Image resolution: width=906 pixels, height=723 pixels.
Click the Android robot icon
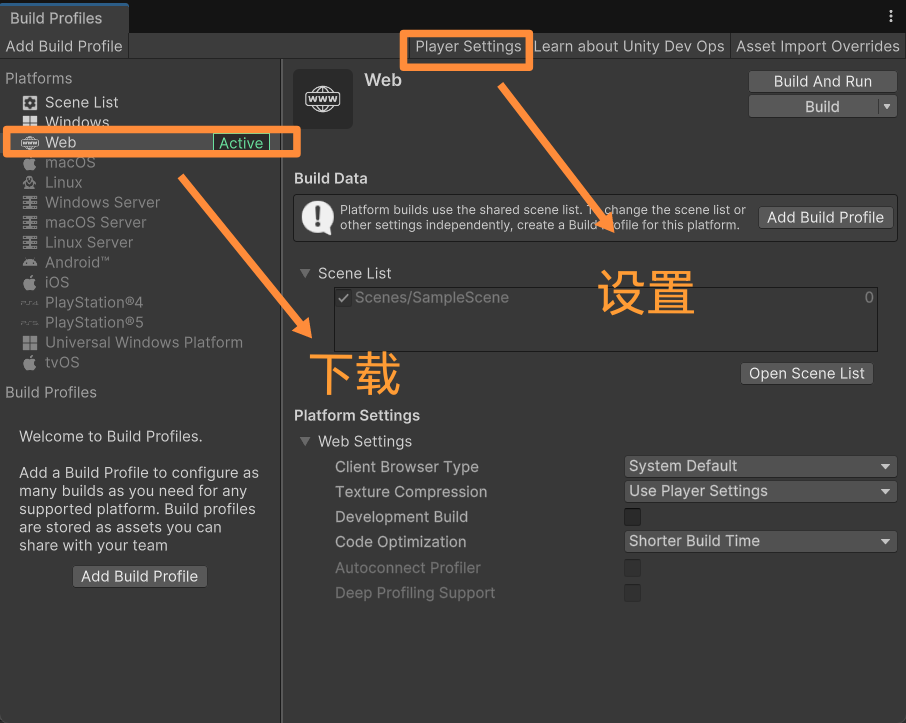[x=29, y=262]
